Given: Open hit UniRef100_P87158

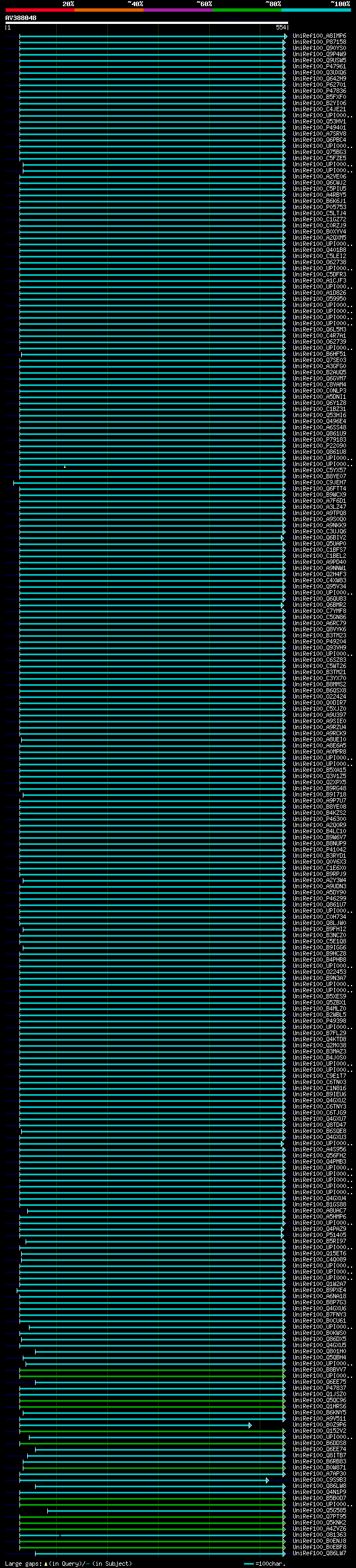Looking at the screenshot, I should click(319, 42).
